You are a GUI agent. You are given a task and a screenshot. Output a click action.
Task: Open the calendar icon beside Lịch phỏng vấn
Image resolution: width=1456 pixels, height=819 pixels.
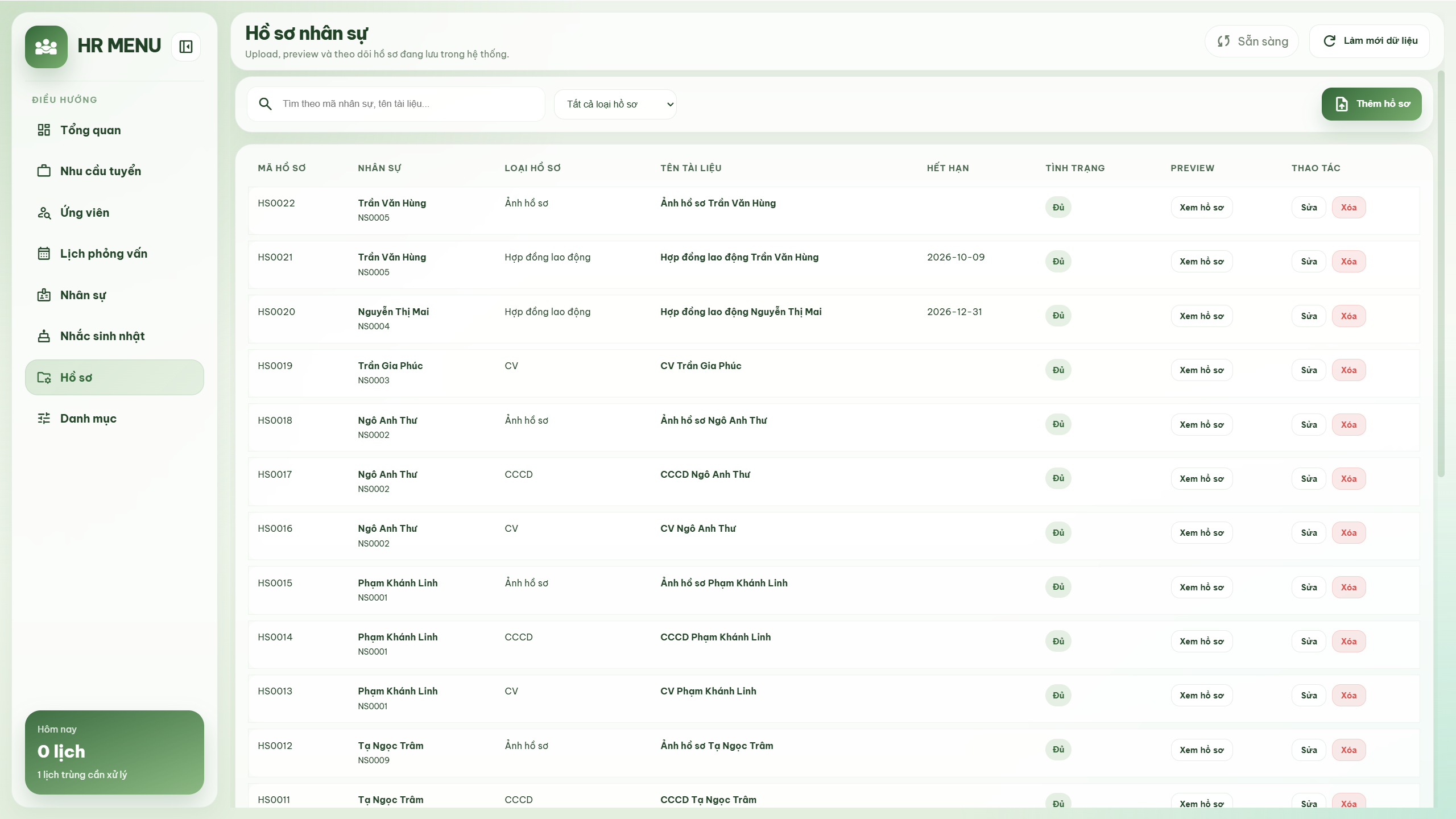45,253
